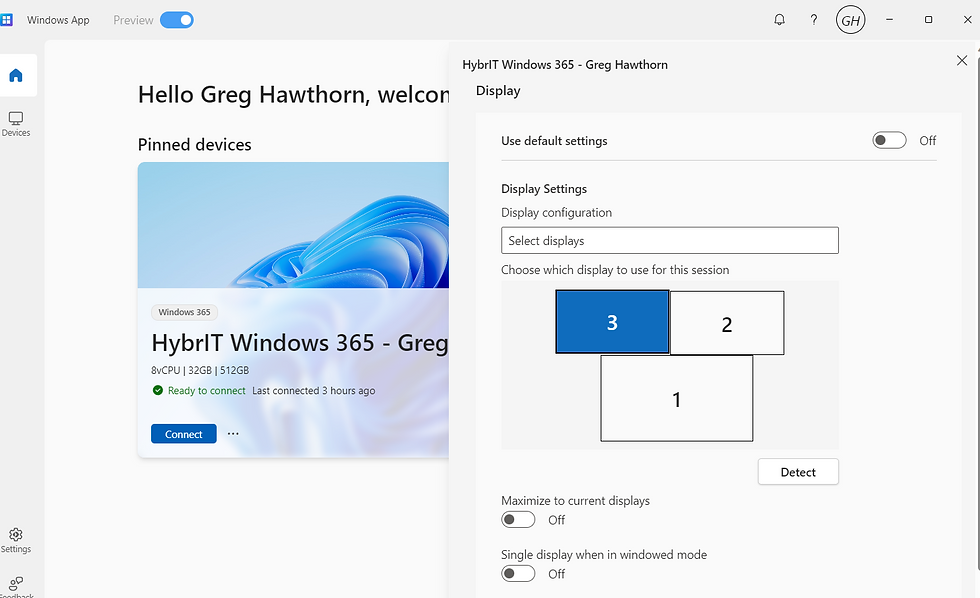Click the Detect button

(x=798, y=472)
